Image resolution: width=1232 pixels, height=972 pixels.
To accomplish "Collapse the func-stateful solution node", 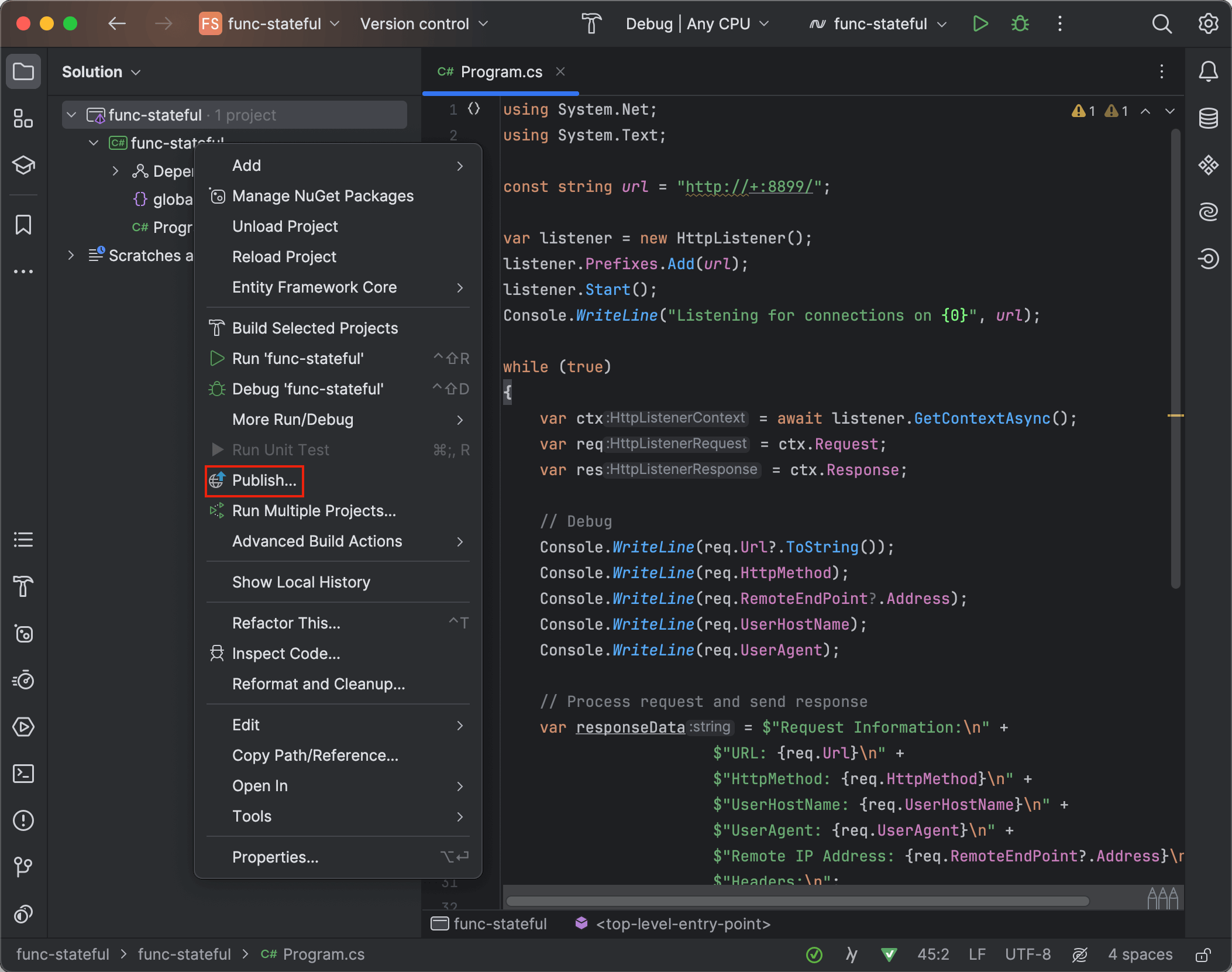I will coord(71,115).
